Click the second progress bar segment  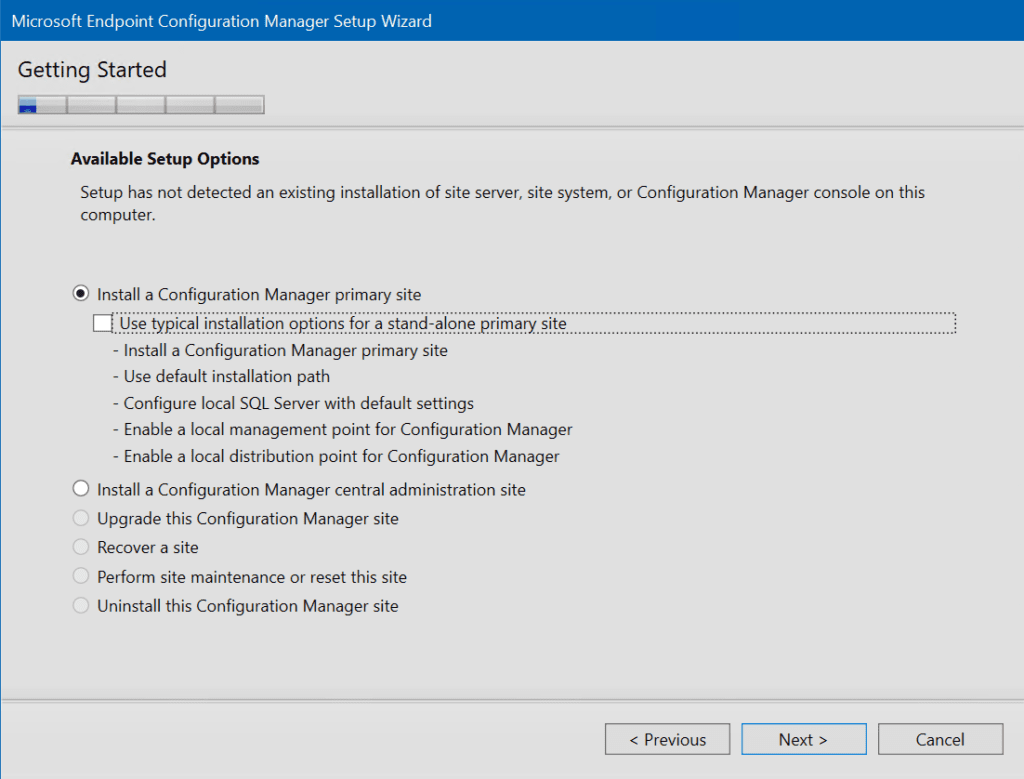point(91,104)
